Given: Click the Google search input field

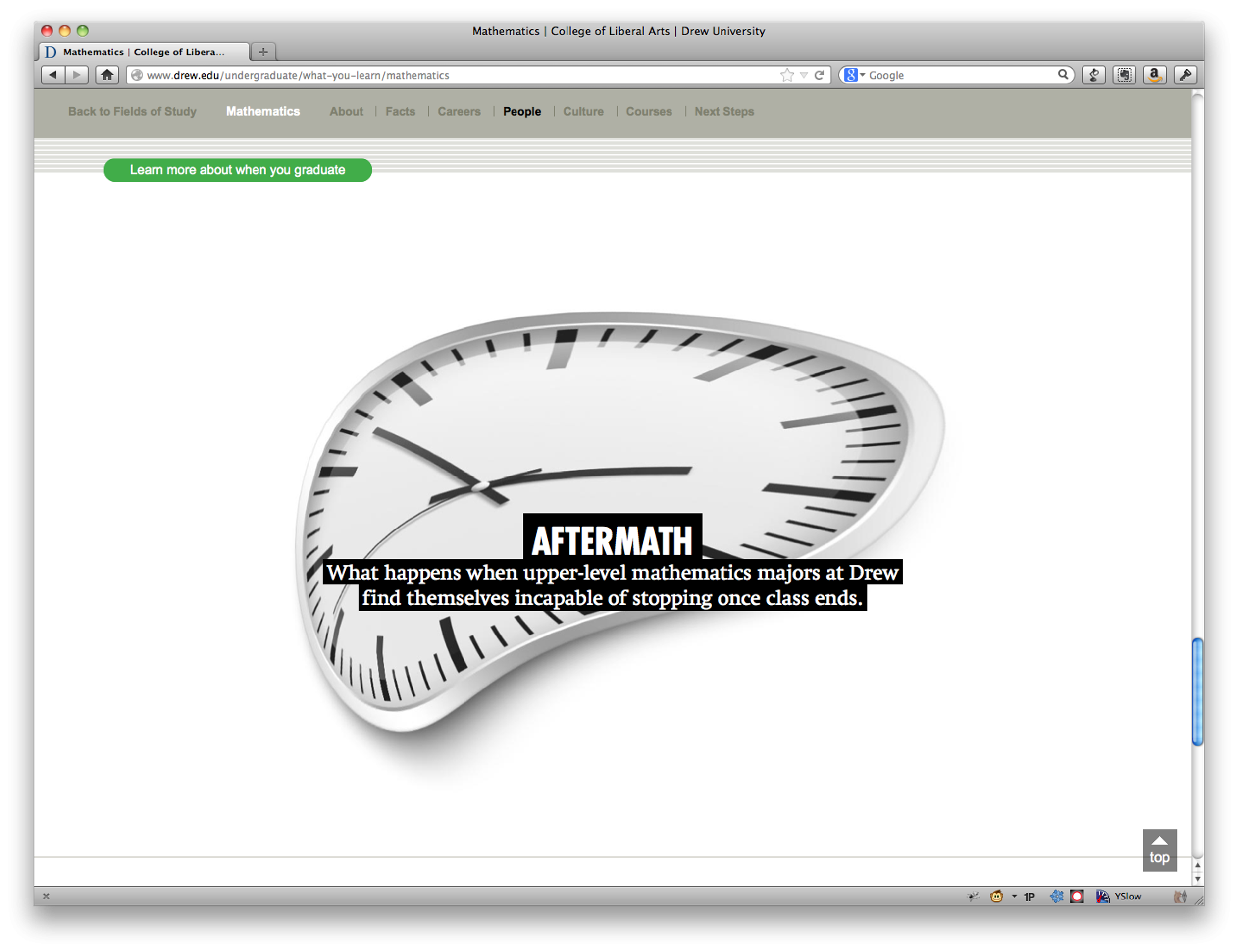Looking at the screenshot, I should [960, 75].
